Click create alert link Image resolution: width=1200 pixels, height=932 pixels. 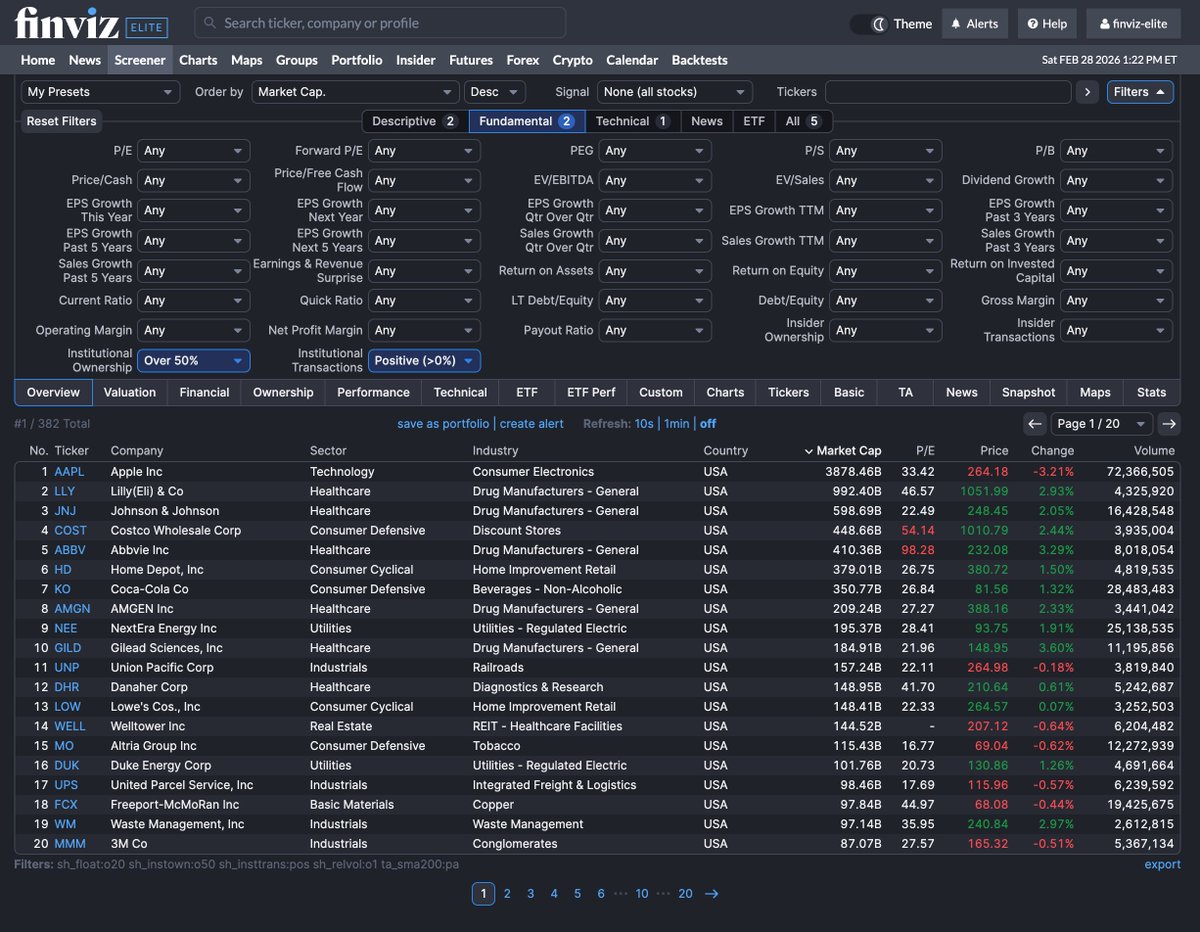tap(532, 424)
